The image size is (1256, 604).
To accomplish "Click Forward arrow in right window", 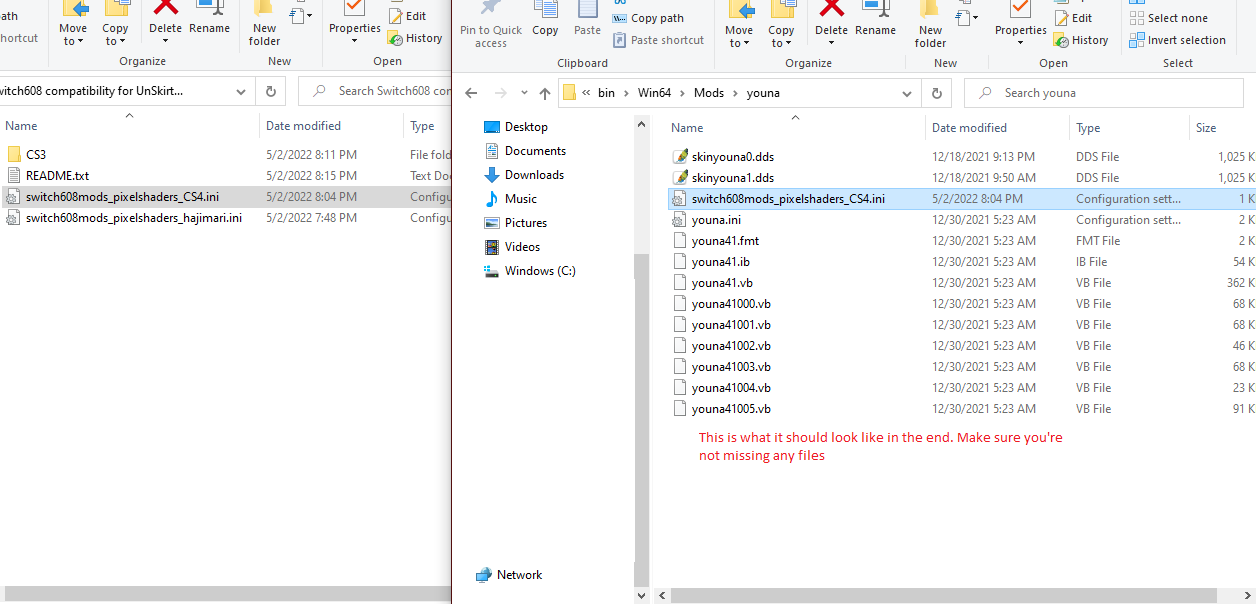I will pos(499,93).
